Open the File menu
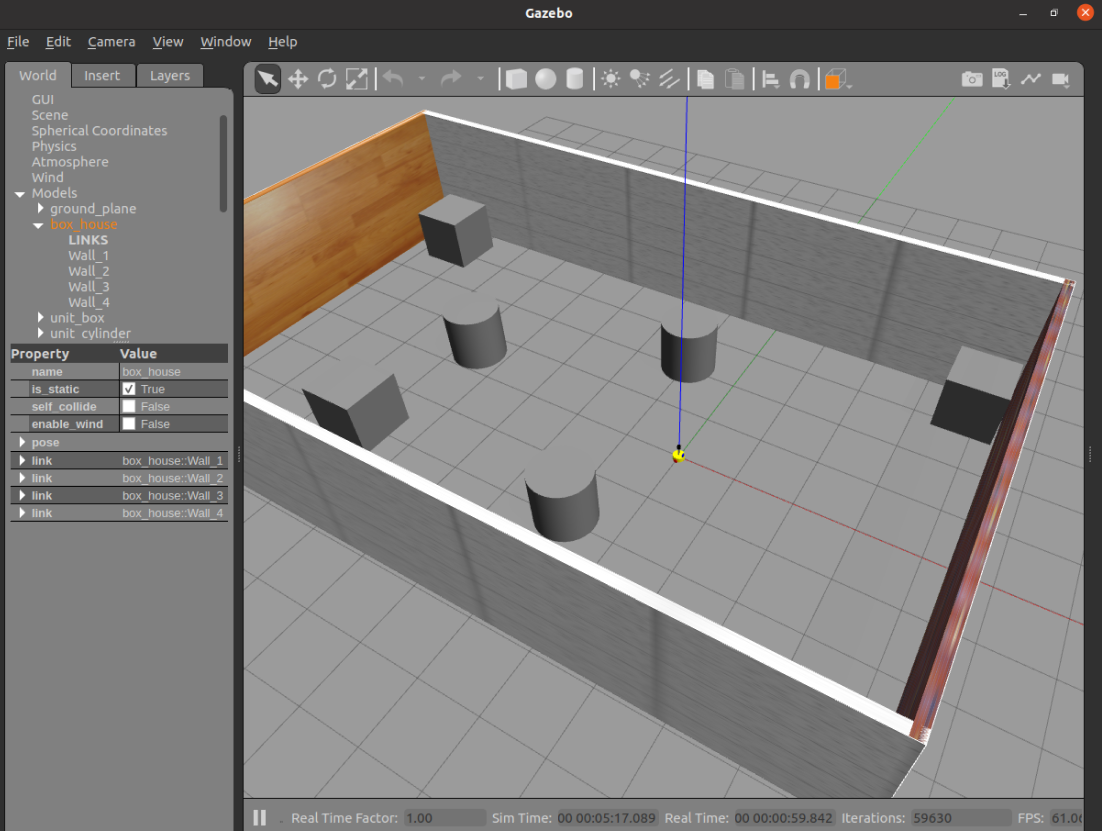 (18, 41)
